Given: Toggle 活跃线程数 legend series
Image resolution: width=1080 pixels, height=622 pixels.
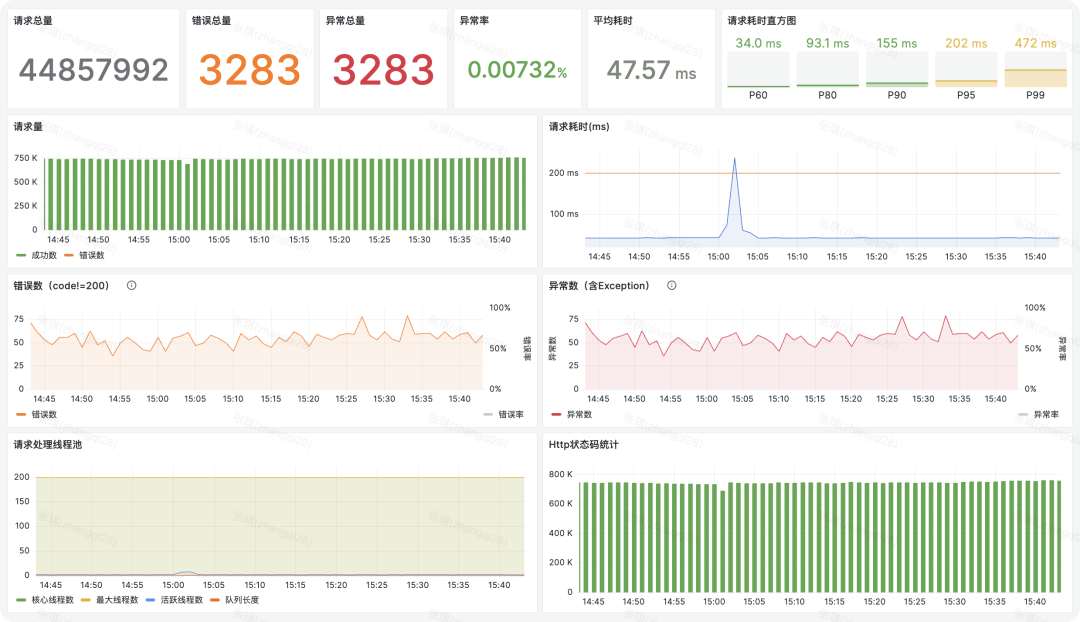Looking at the screenshot, I should [x=174, y=600].
